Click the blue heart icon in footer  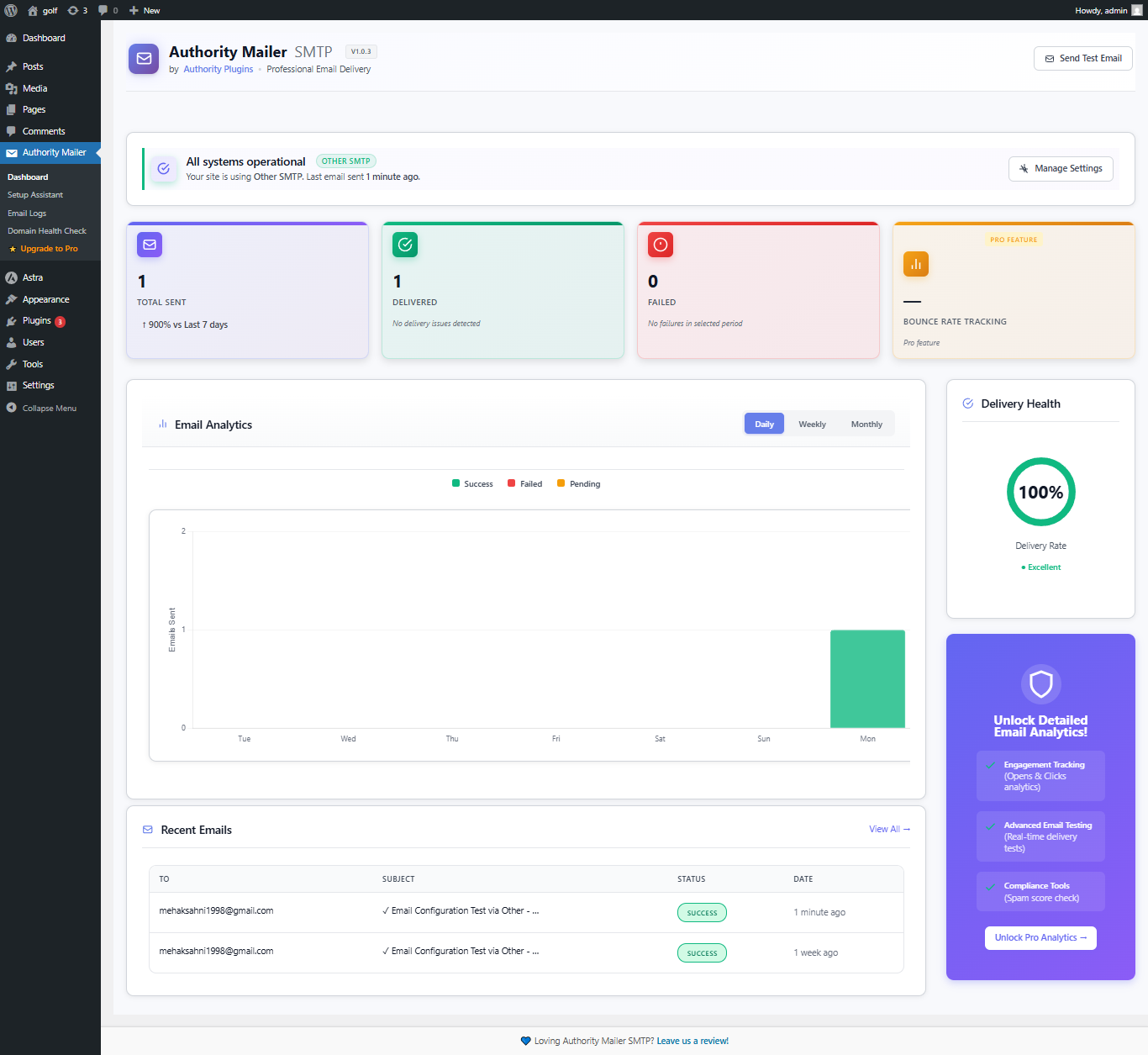point(526,1041)
